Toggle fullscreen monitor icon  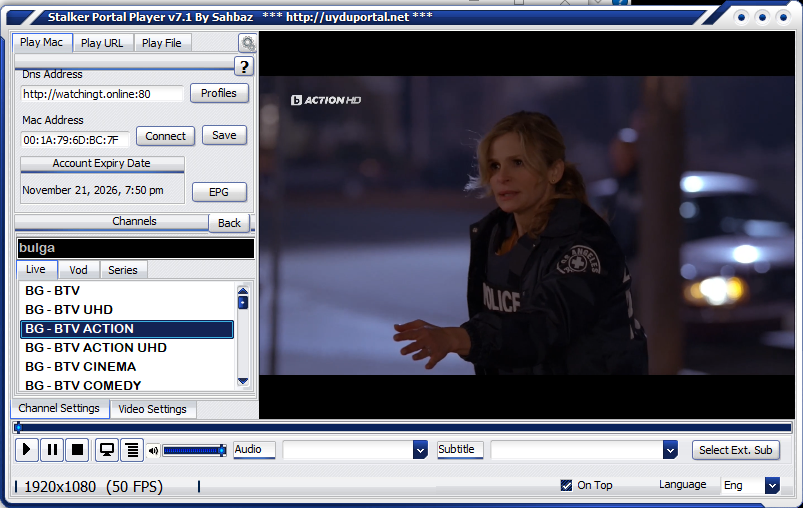(107, 450)
